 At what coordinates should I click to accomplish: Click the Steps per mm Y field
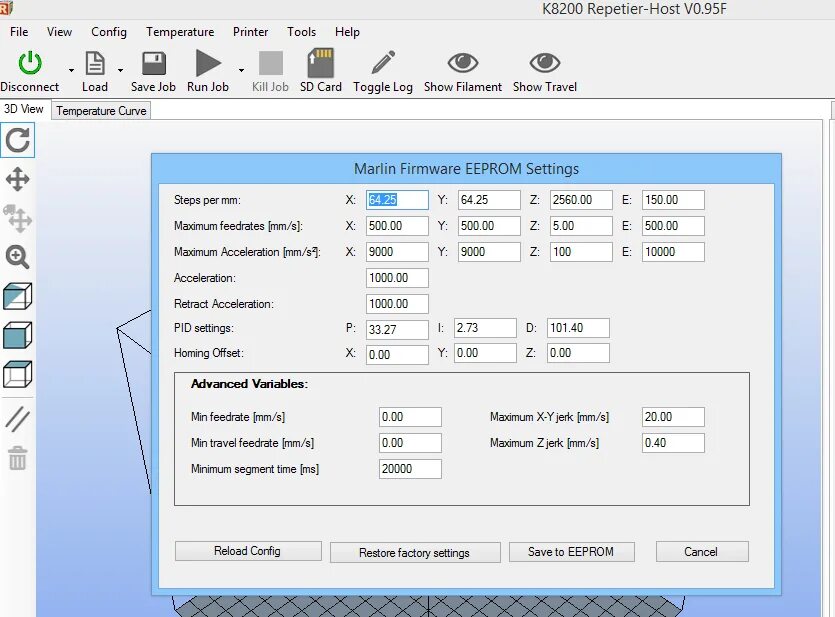coord(489,200)
